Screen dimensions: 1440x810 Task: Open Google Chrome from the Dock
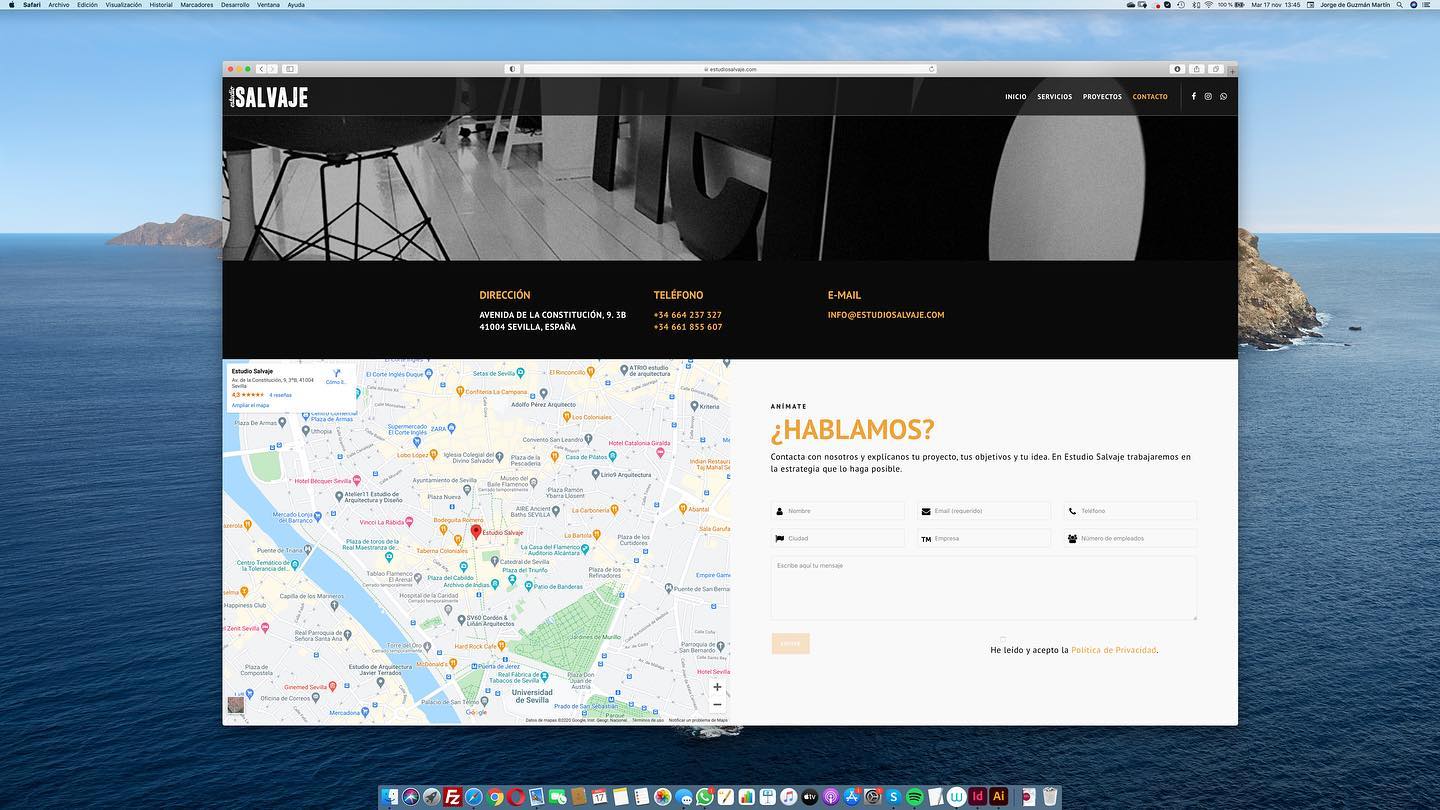point(496,797)
